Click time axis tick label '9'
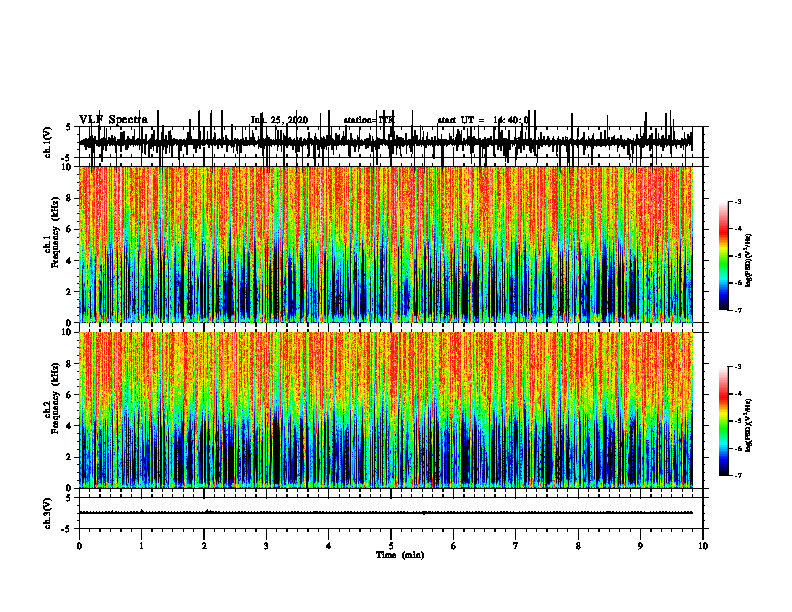The width and height of the screenshot is (792, 612). coord(640,546)
